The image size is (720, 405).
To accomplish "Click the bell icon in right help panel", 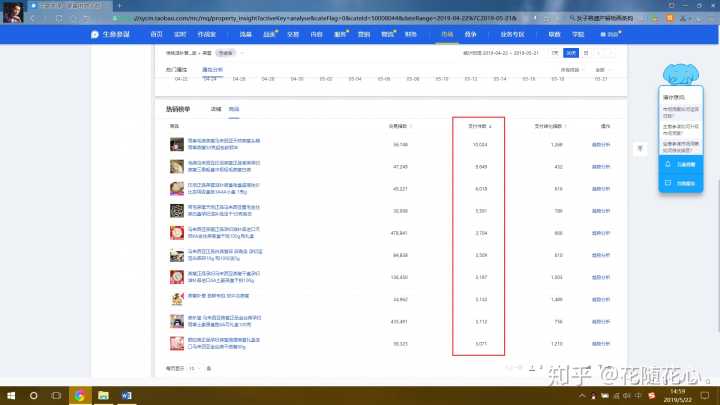I will point(667,163).
